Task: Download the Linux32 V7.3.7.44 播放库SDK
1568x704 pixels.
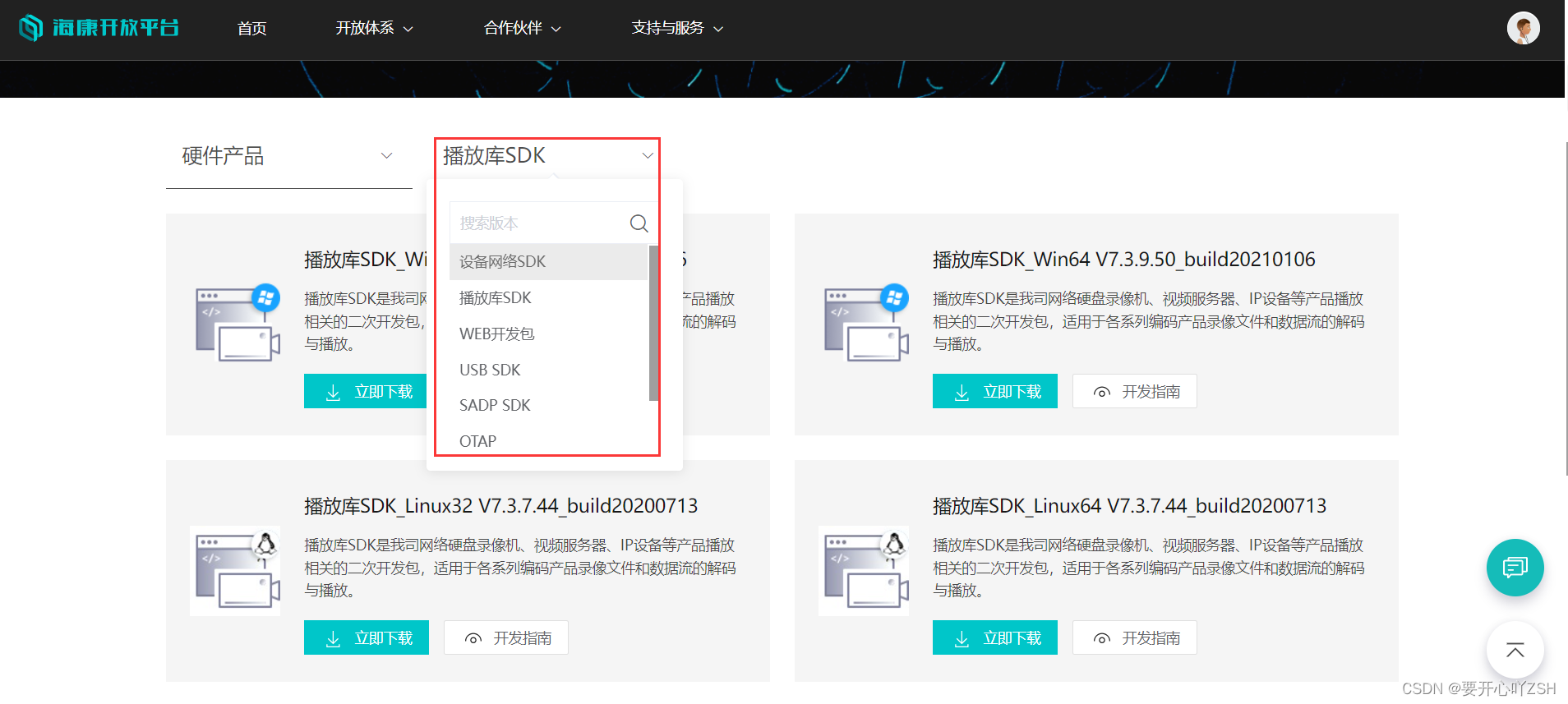Action: pyautogui.click(x=366, y=637)
